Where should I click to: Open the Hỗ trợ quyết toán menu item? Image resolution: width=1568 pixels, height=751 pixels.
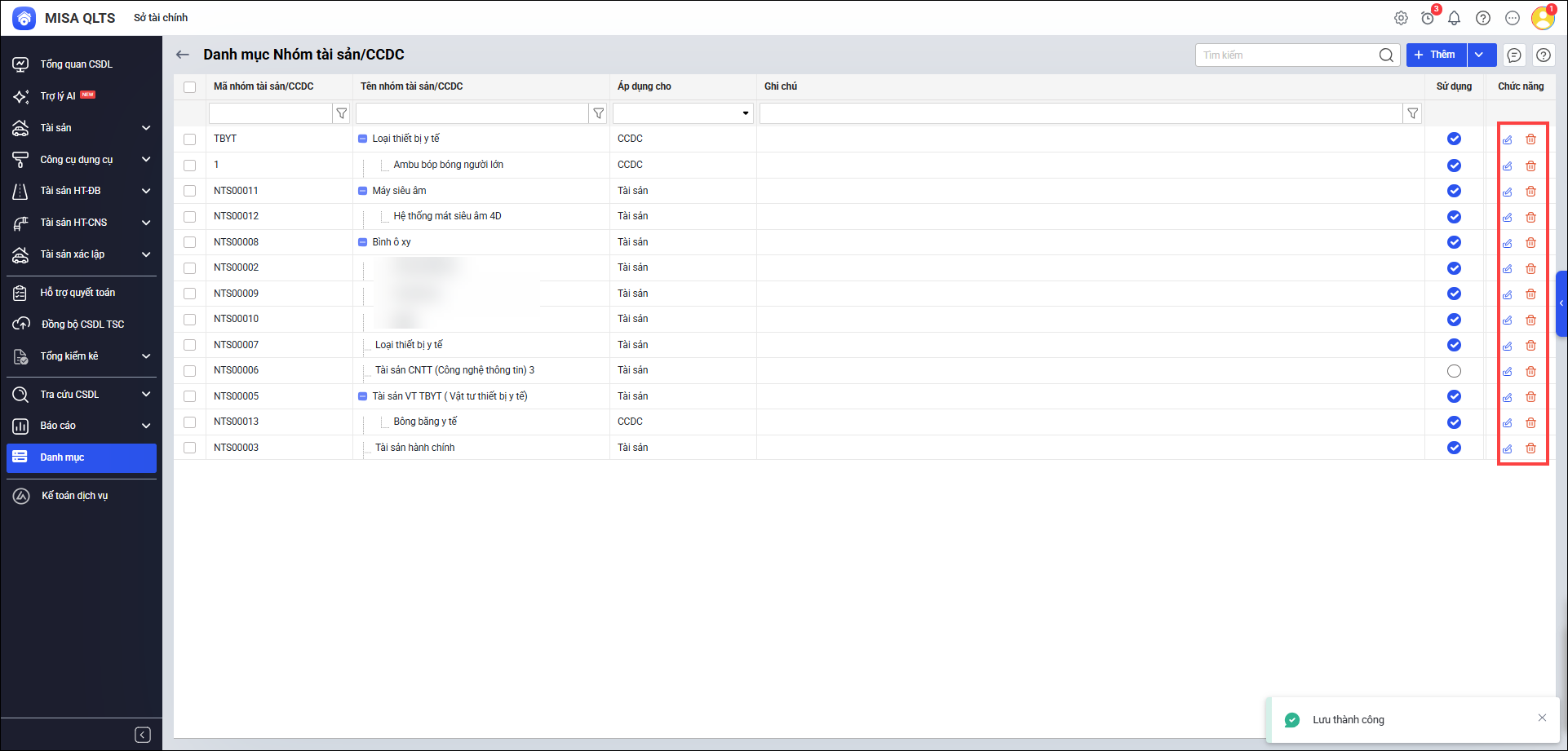coord(78,293)
